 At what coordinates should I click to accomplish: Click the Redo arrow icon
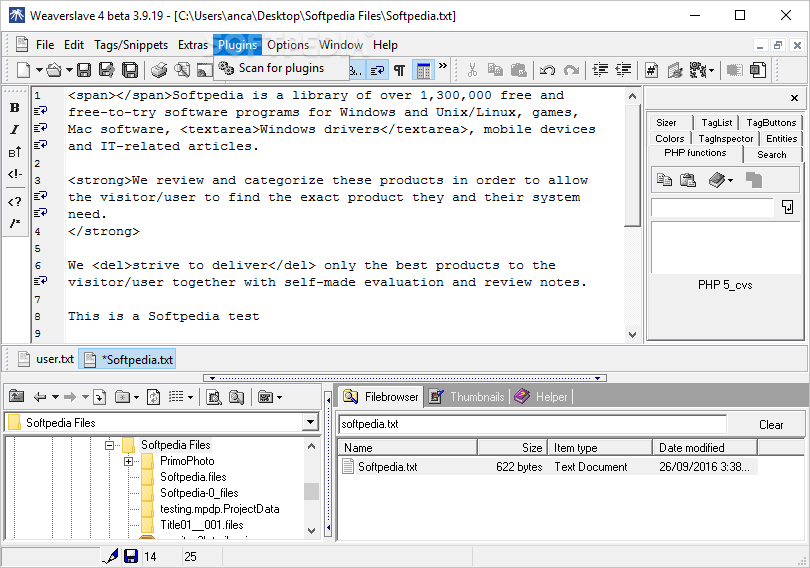[571, 70]
